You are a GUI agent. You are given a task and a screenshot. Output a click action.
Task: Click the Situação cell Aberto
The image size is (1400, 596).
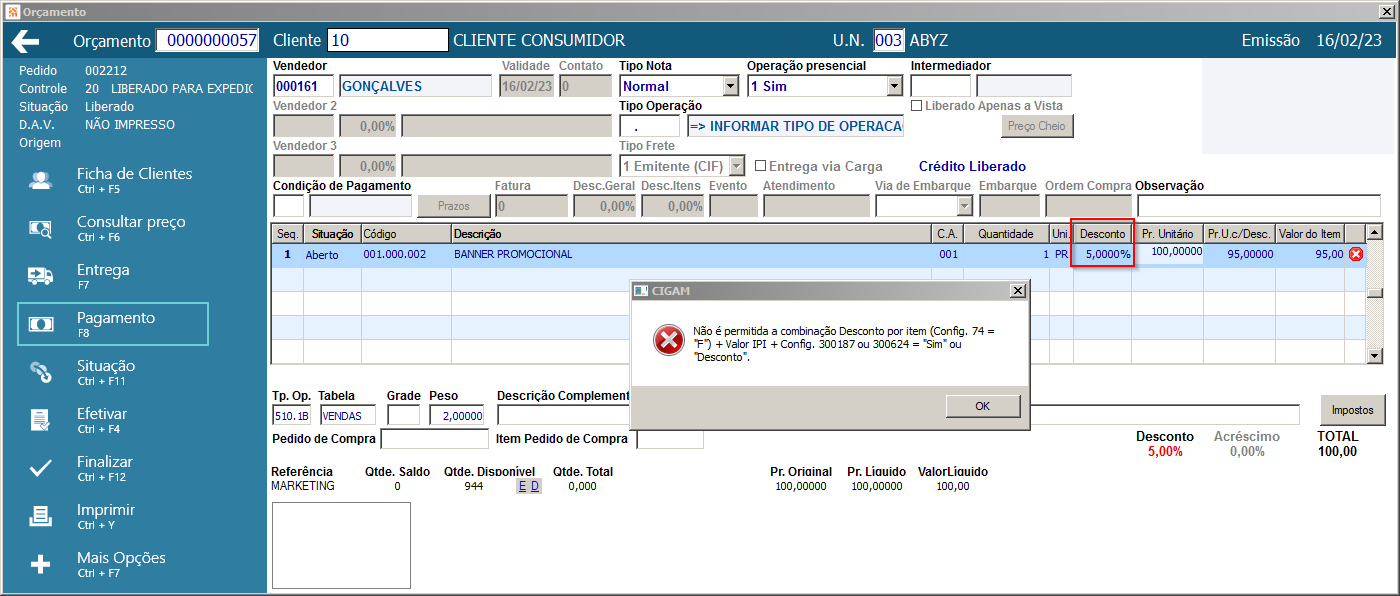(332, 254)
